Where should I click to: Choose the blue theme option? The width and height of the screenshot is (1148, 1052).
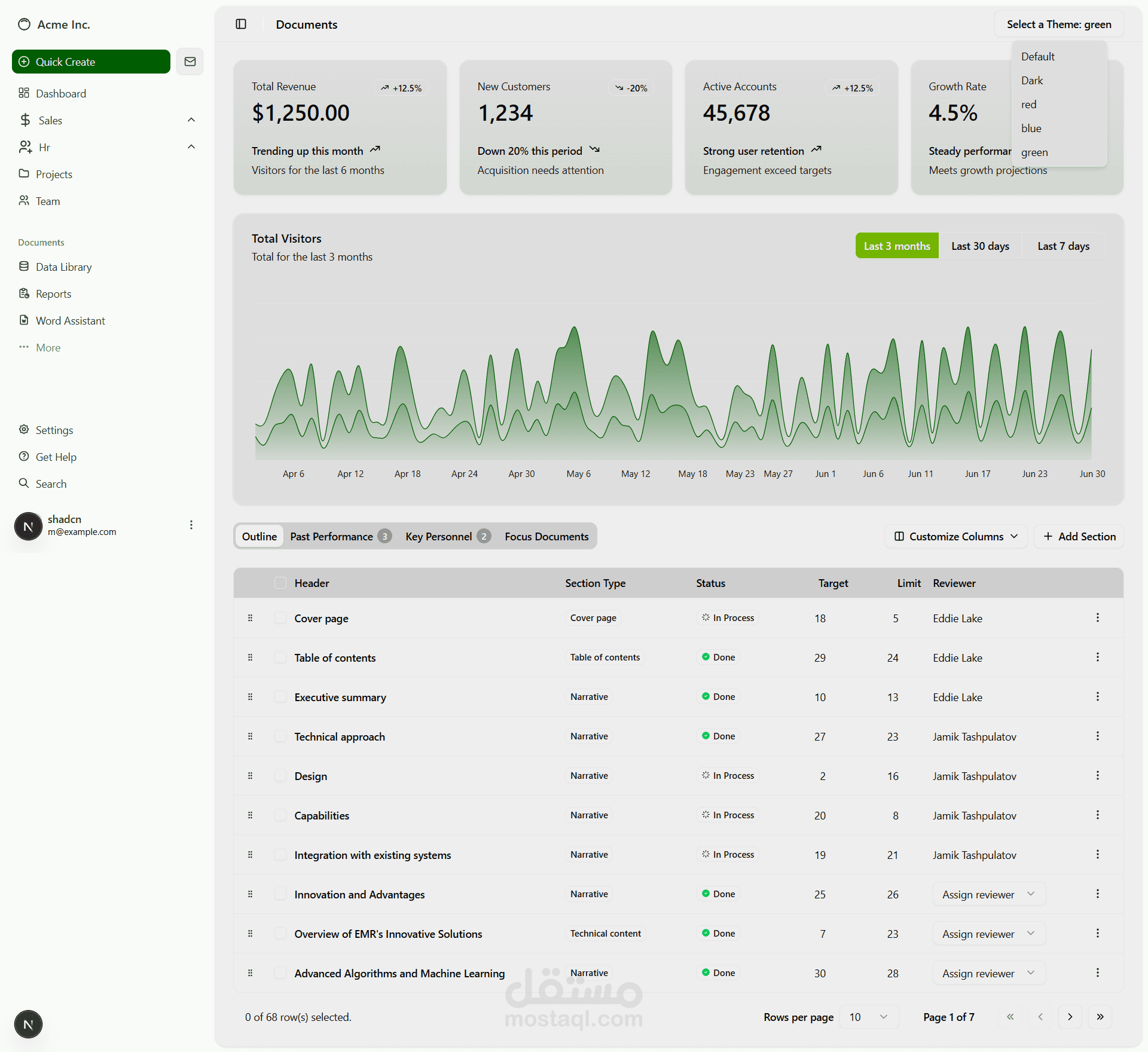[1031, 129]
